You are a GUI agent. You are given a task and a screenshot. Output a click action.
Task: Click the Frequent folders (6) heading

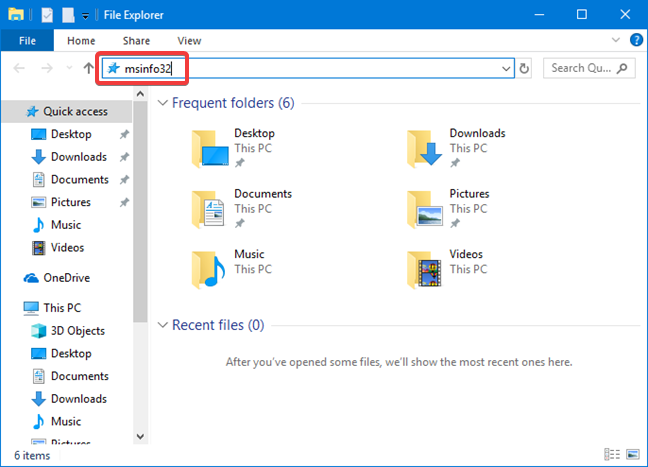pyautogui.click(x=233, y=103)
